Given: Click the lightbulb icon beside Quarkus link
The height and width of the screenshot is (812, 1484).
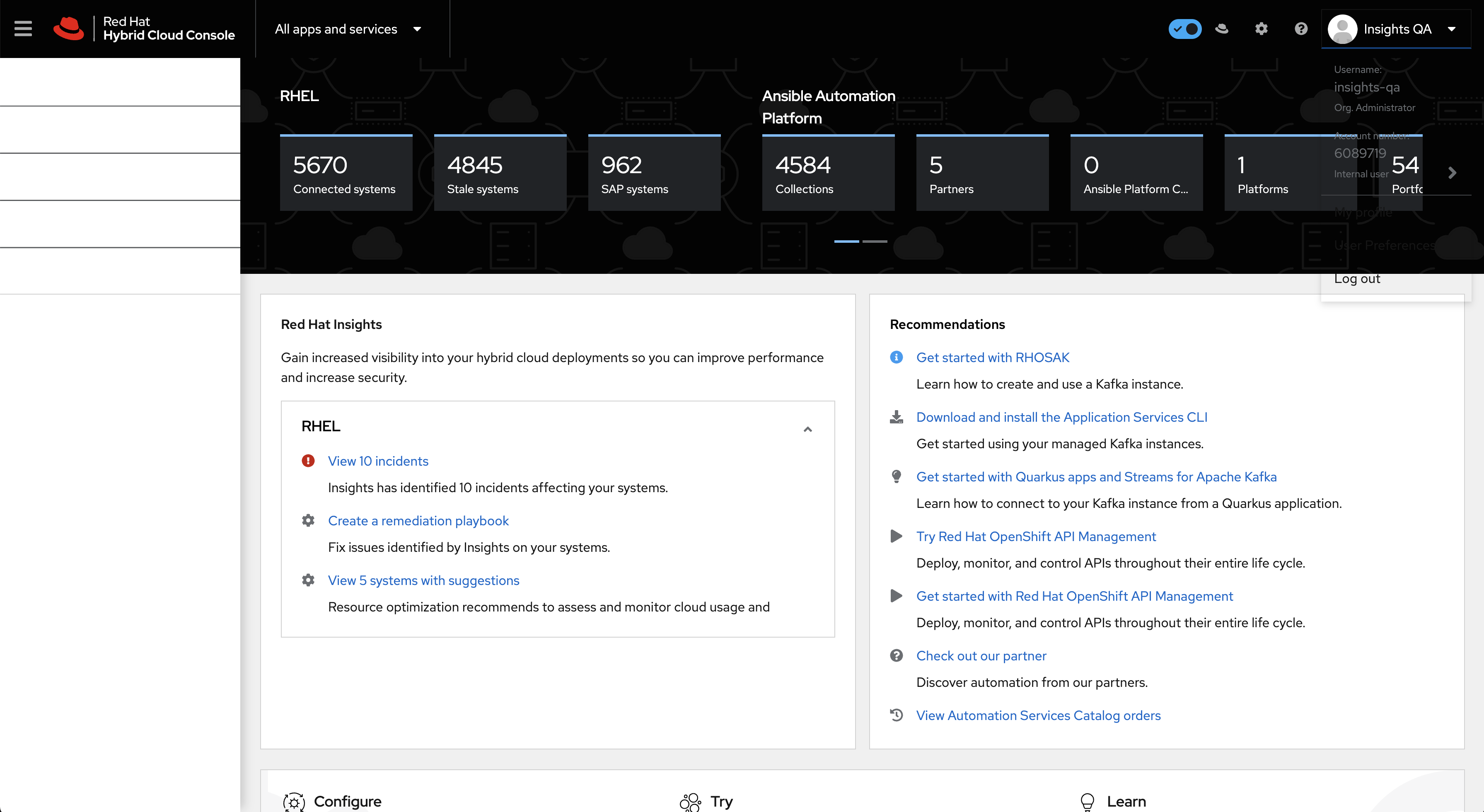Looking at the screenshot, I should point(897,476).
